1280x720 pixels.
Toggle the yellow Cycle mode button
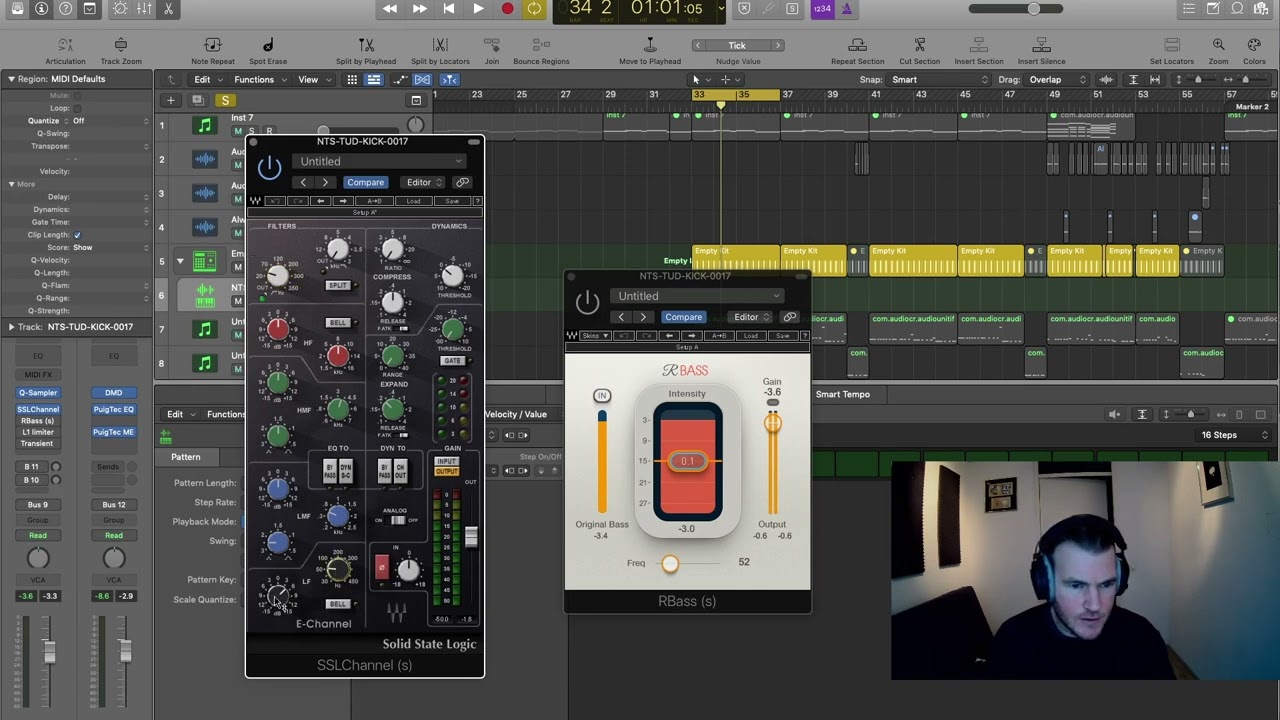click(x=534, y=9)
